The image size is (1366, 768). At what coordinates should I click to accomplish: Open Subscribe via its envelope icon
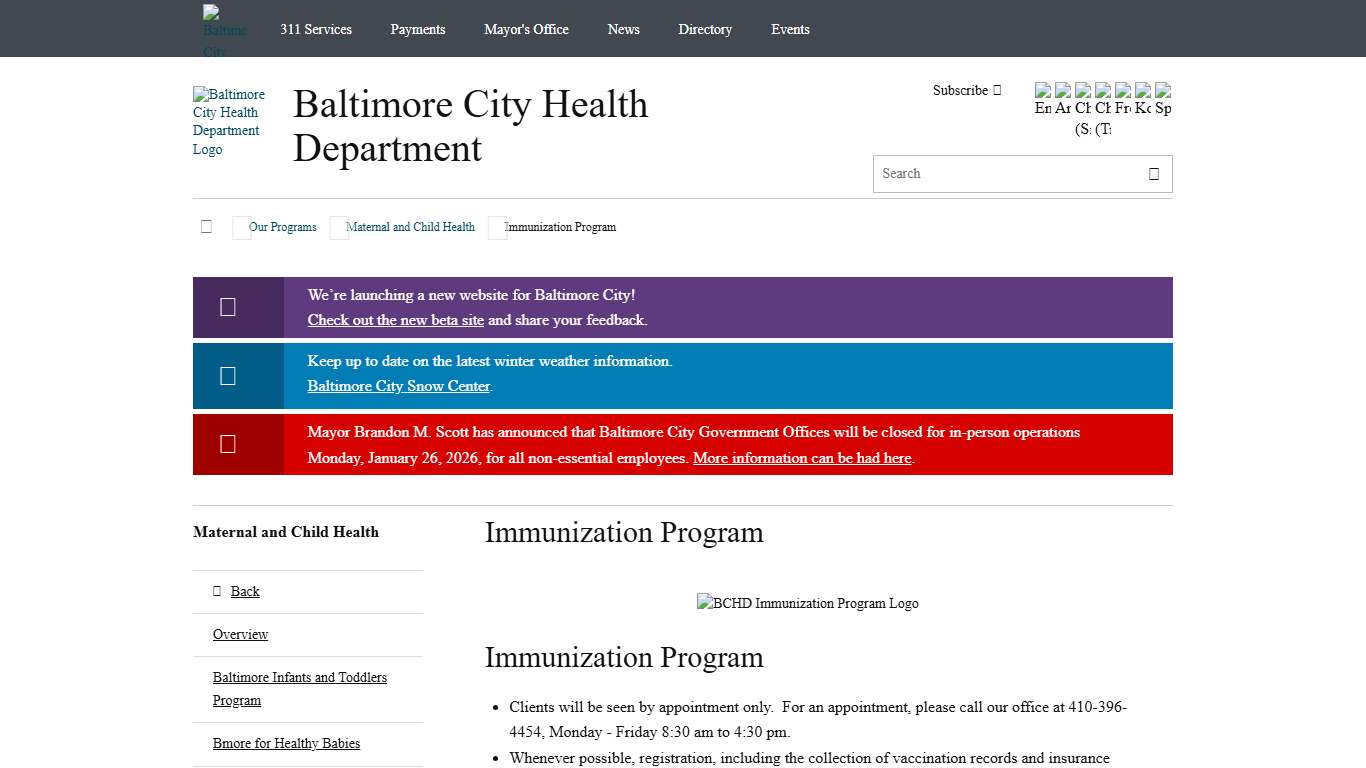(997, 90)
